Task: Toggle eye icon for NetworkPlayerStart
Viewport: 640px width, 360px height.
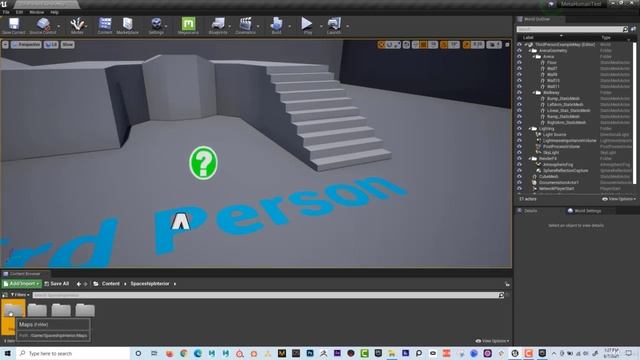Action: click(x=519, y=189)
